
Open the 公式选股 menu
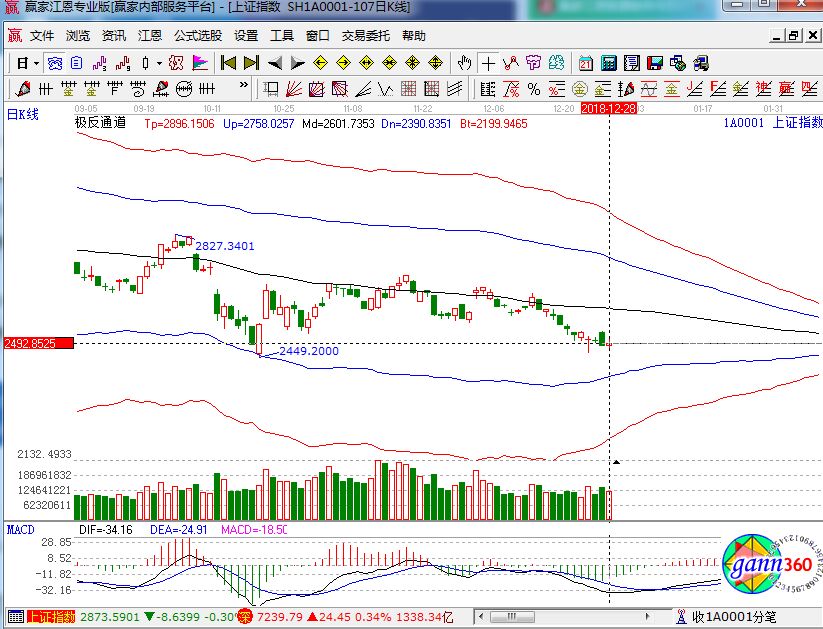(198, 35)
